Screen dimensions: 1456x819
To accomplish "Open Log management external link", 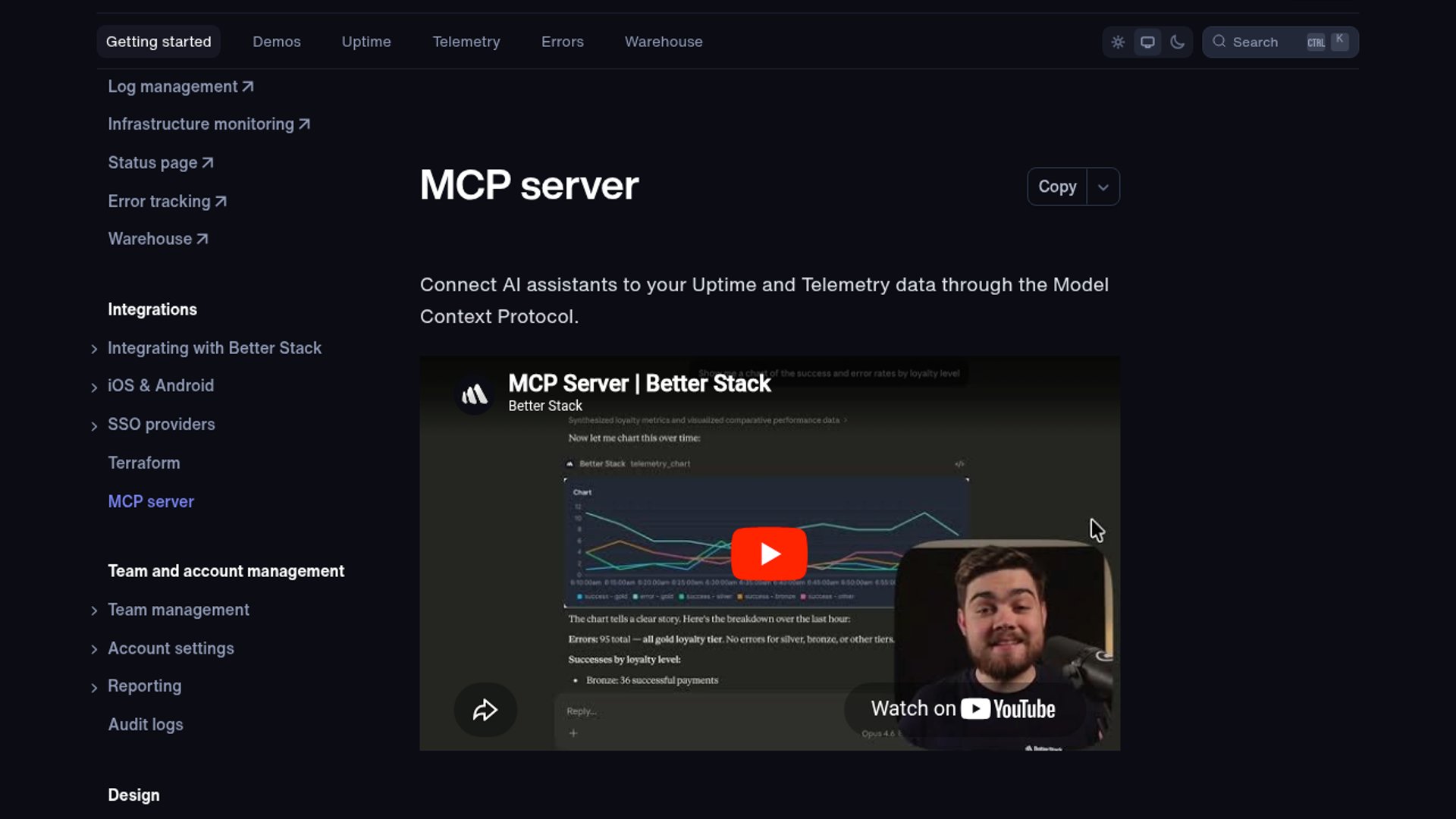I will (180, 86).
